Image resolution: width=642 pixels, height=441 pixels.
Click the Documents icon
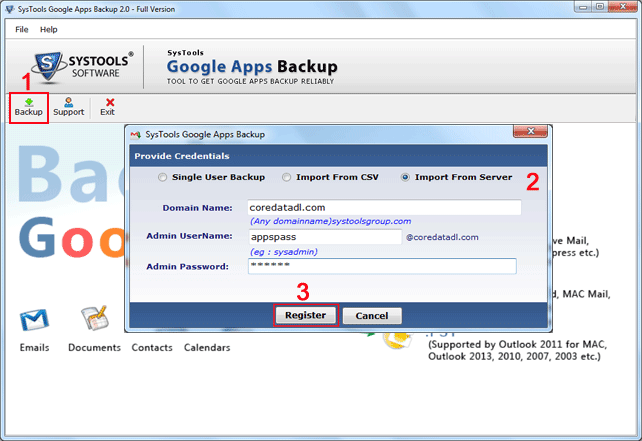[95, 318]
